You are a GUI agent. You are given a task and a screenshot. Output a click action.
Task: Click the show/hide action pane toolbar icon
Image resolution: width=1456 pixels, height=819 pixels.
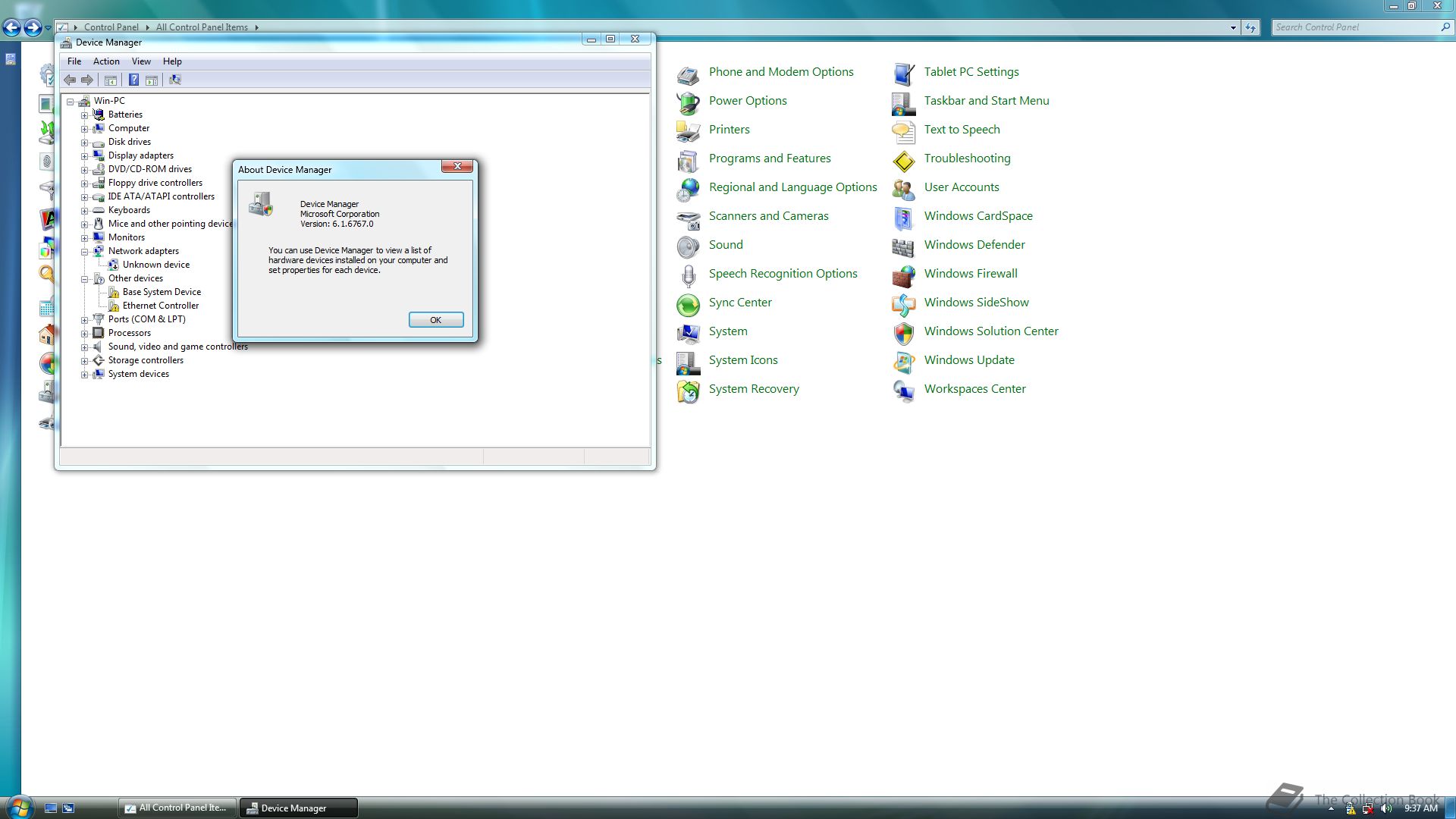[x=152, y=80]
